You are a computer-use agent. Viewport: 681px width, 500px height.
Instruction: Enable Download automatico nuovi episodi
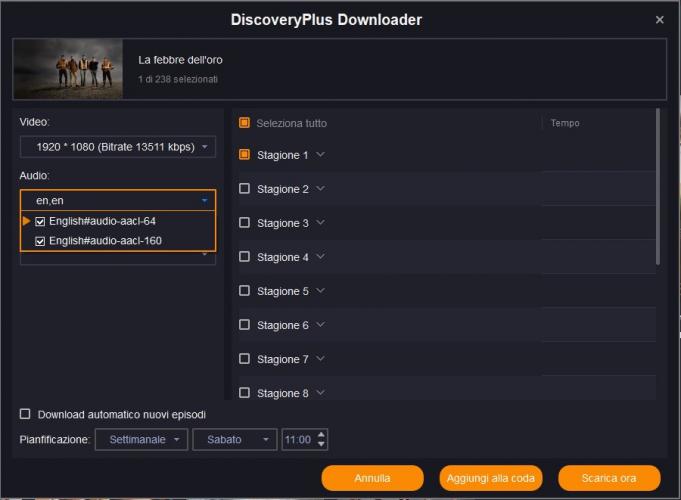tap(25, 414)
